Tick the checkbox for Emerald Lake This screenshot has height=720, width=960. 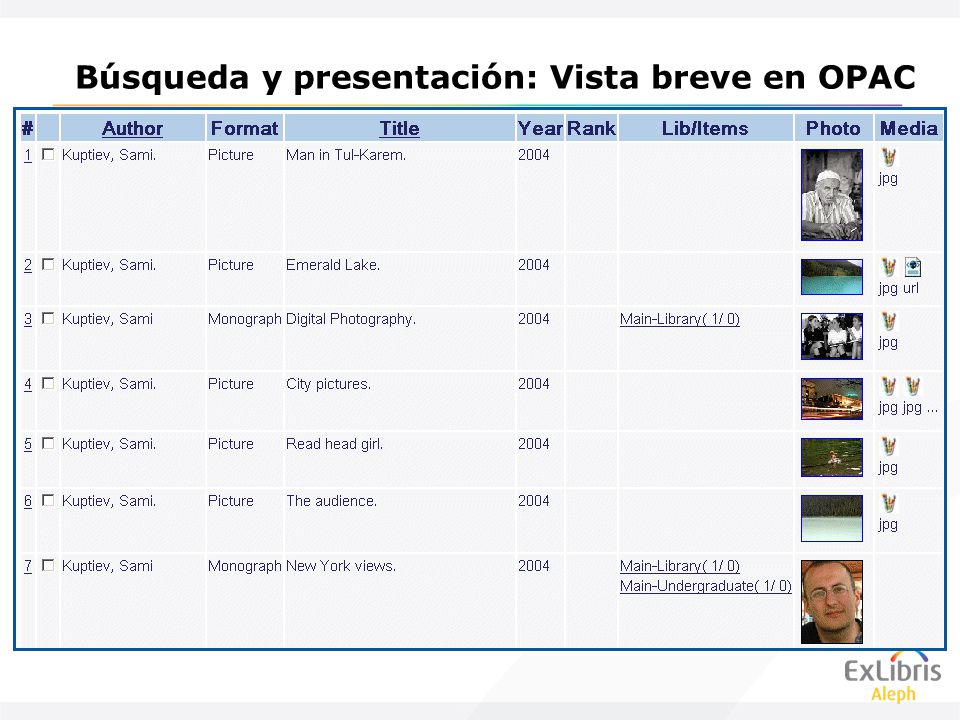coord(48,264)
